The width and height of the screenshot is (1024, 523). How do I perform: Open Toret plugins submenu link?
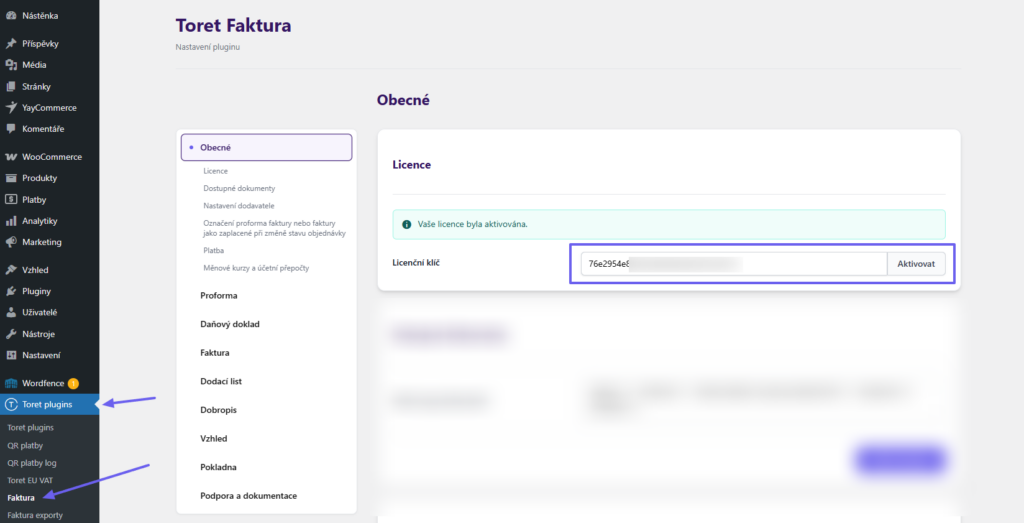pyautogui.click(x=31, y=428)
